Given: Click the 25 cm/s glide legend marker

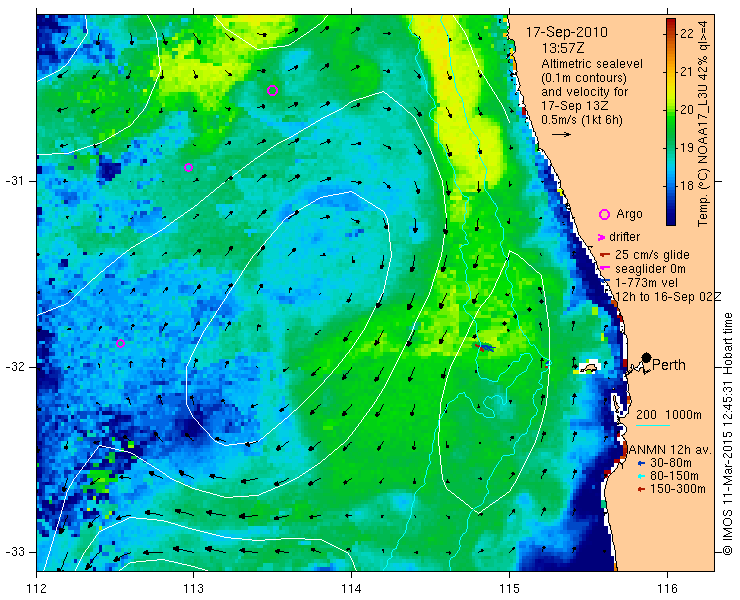Looking at the screenshot, I should point(605,255).
